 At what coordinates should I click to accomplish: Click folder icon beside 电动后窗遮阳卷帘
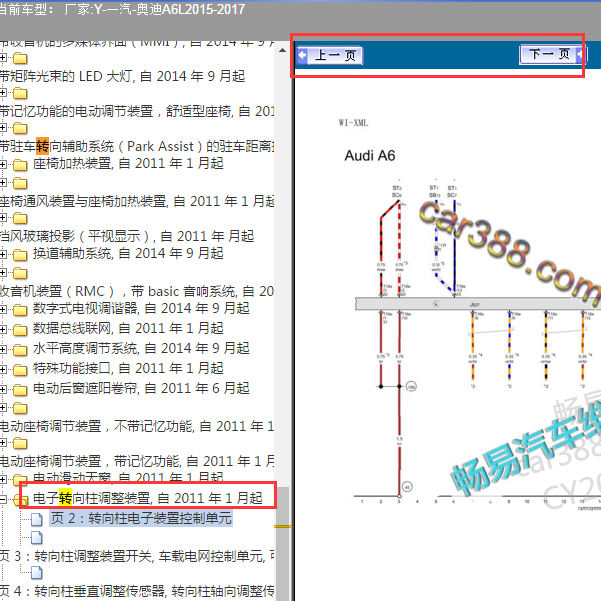20,390
